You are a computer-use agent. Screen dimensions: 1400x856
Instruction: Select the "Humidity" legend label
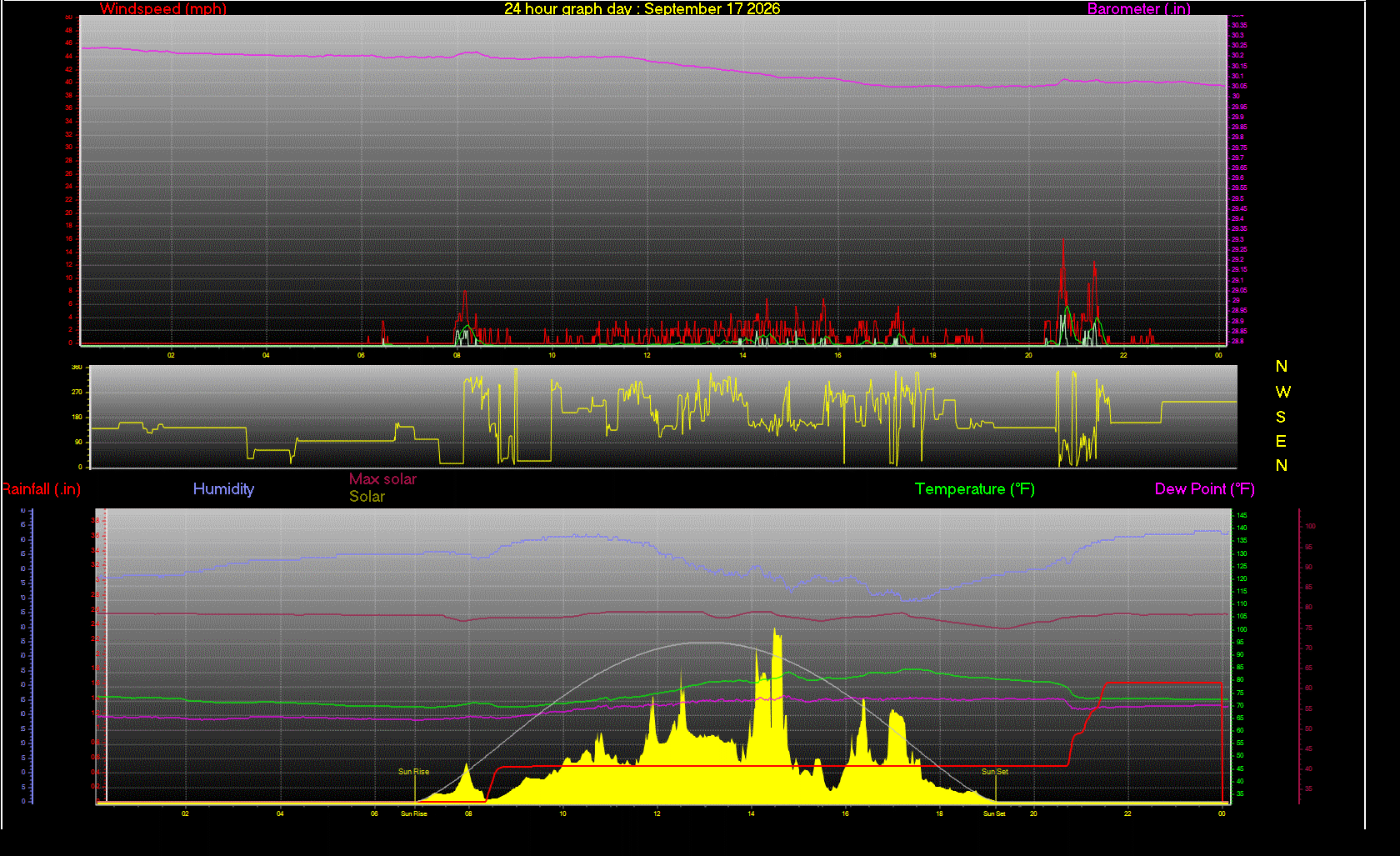click(223, 489)
